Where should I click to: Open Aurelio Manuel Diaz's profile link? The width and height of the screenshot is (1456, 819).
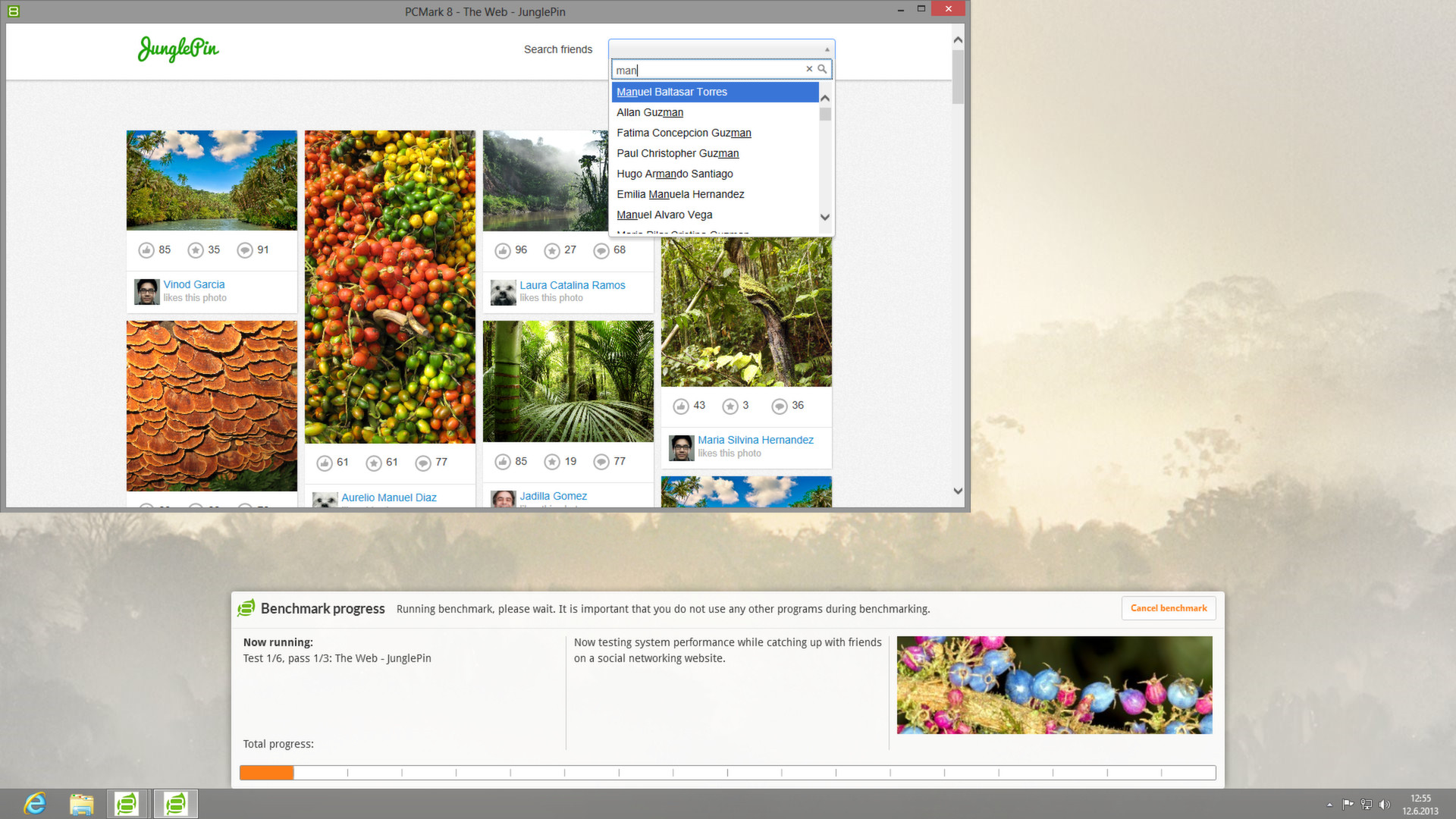pos(389,497)
